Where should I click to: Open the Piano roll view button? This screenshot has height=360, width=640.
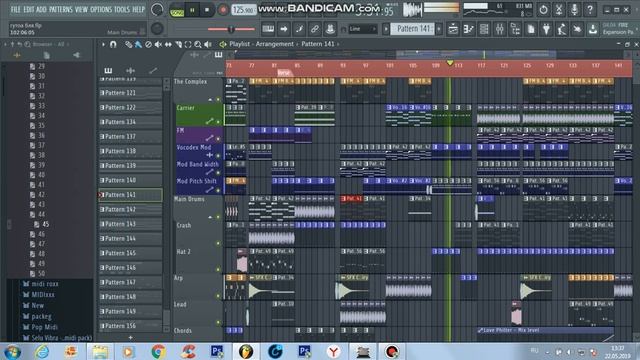(469, 29)
